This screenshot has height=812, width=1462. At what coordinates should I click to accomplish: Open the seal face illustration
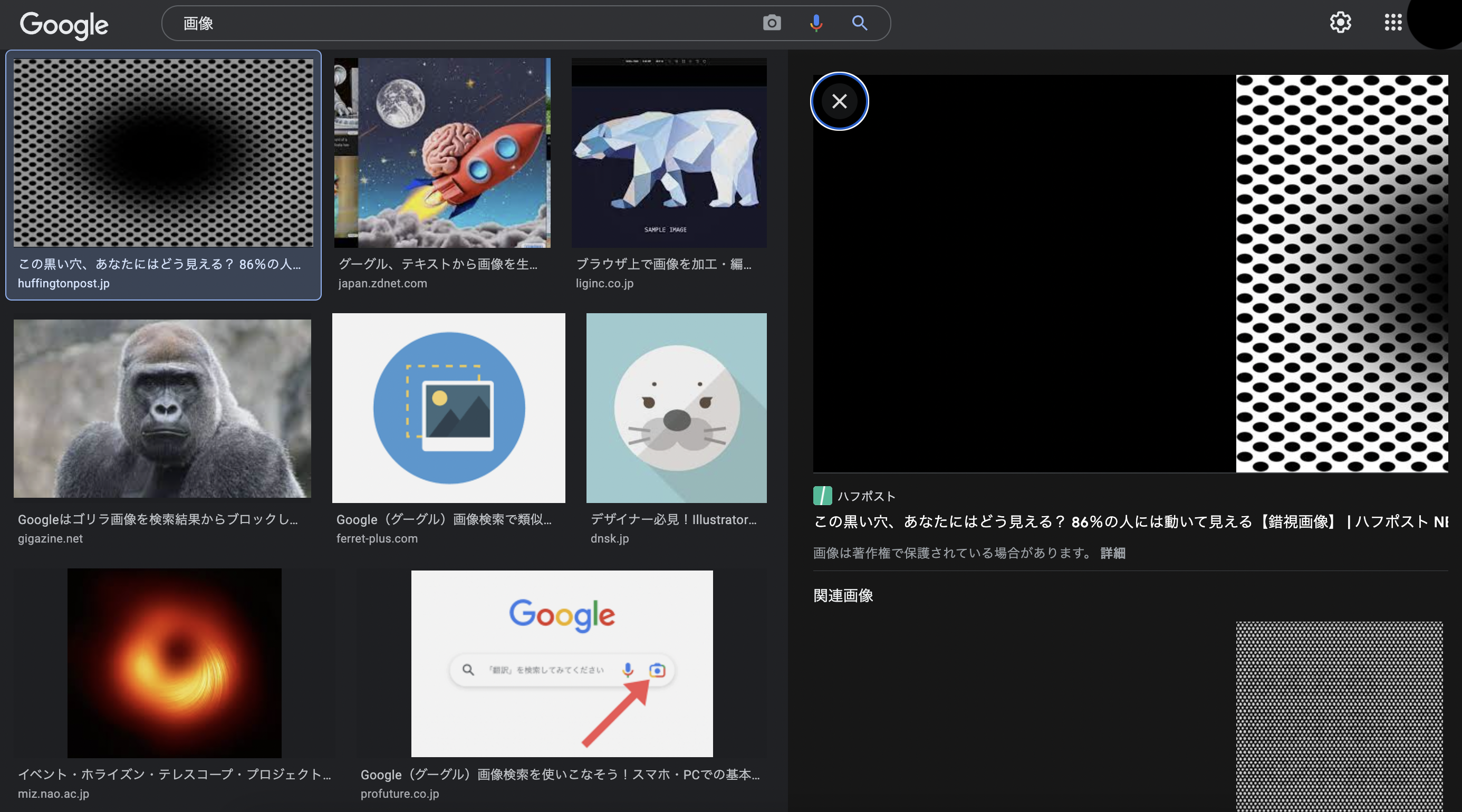click(x=676, y=408)
